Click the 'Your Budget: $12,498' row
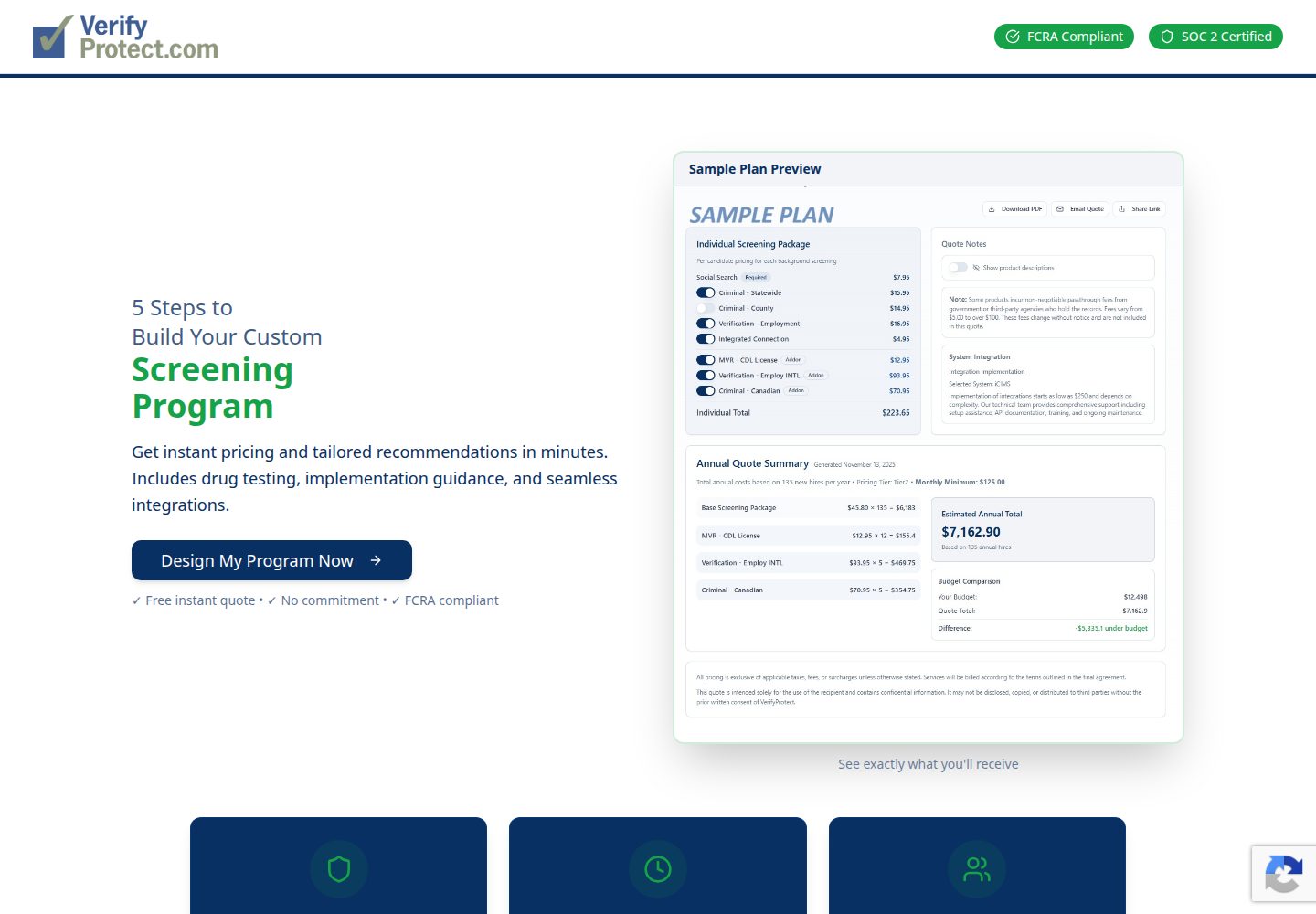 1043,597
